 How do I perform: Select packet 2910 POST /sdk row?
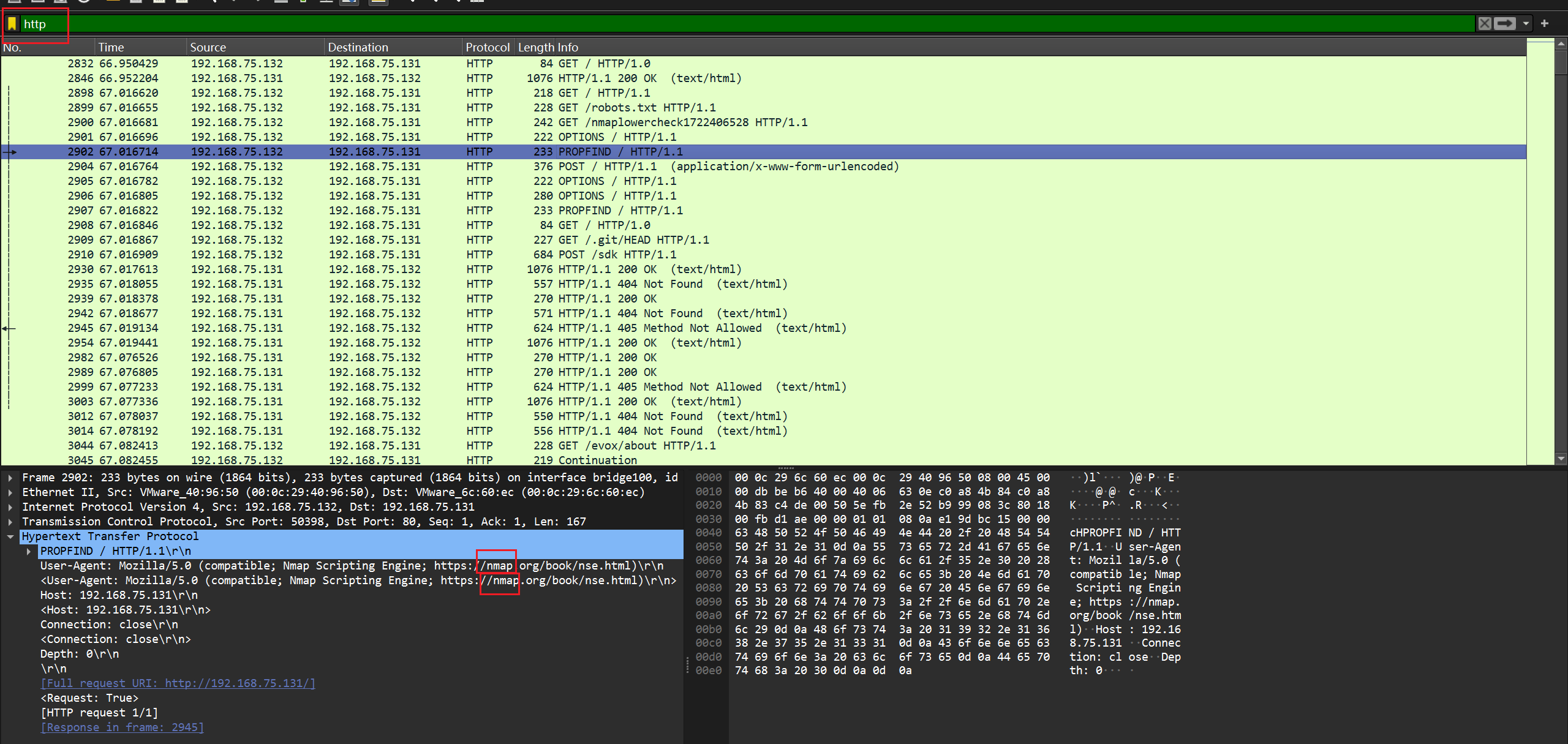coord(612,255)
